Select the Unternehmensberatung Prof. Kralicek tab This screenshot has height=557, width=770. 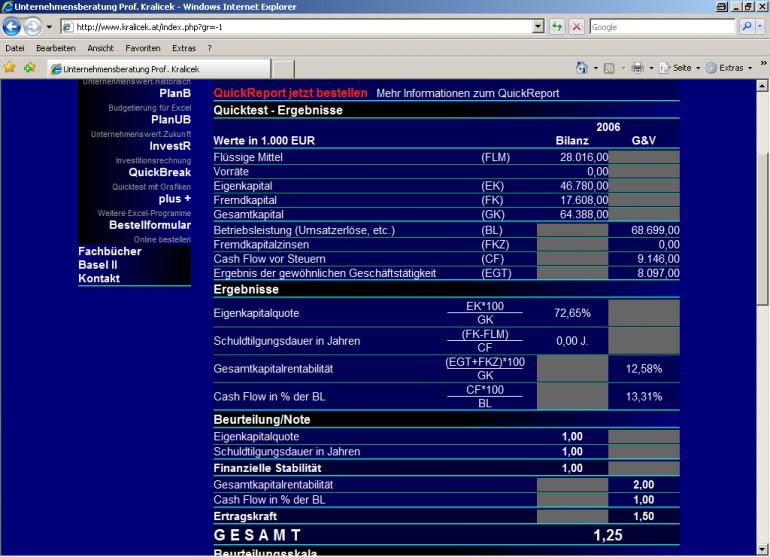130,69
